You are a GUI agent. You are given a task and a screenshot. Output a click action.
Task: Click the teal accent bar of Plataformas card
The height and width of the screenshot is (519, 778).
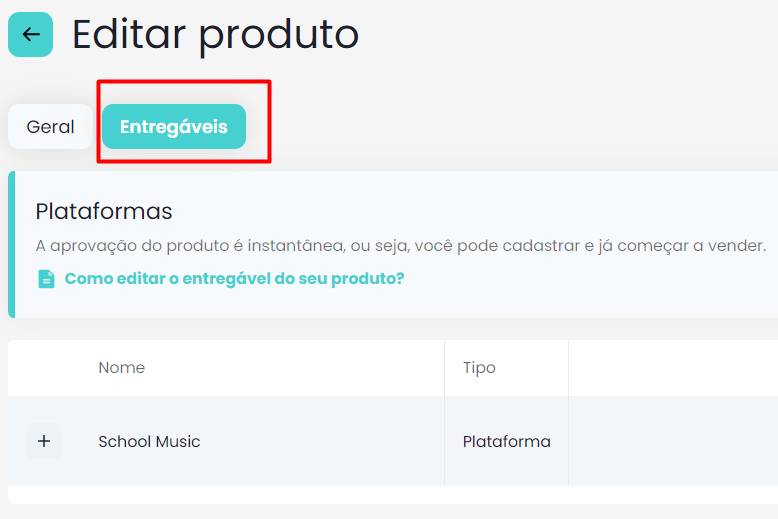(11, 245)
